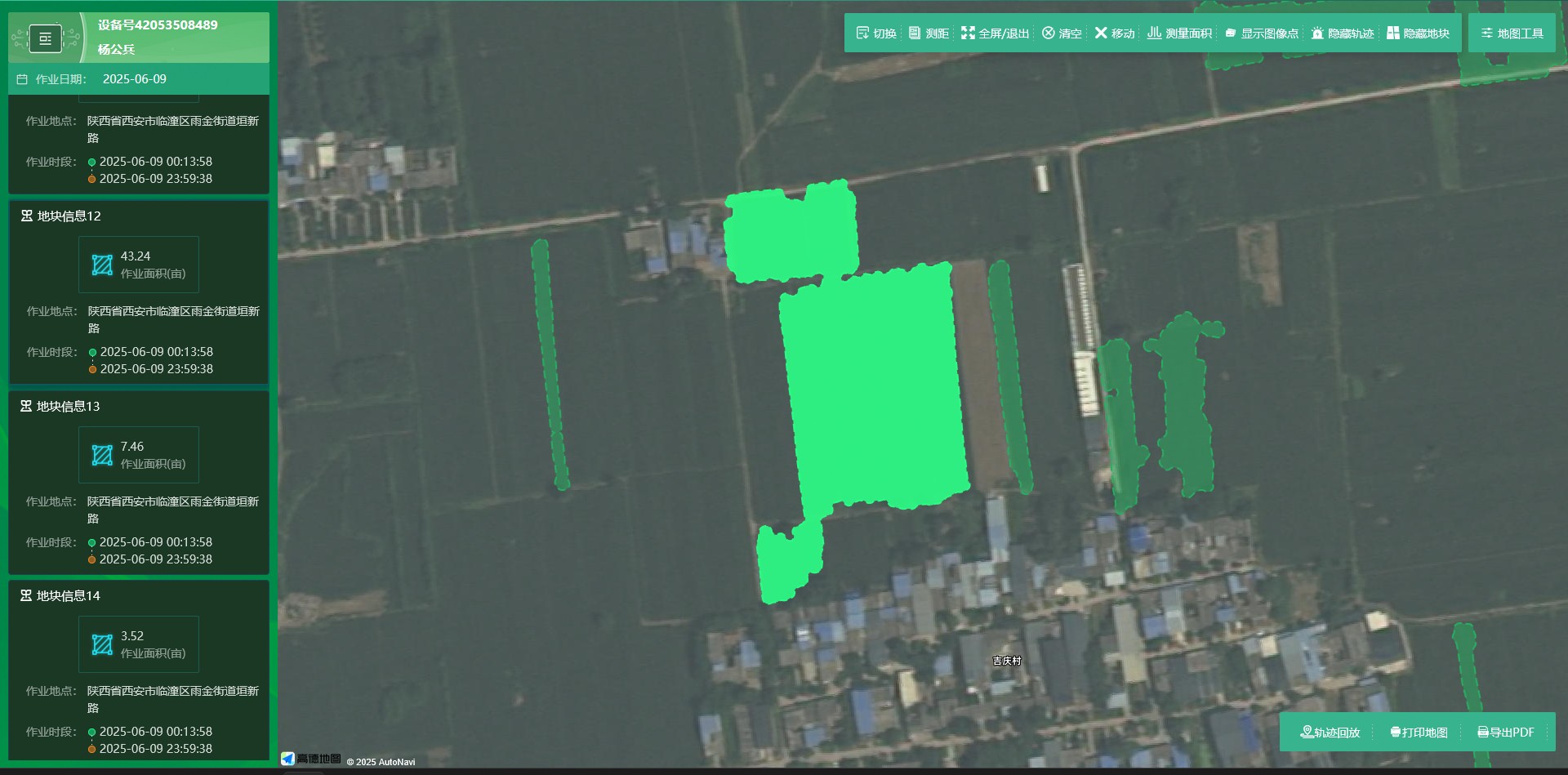
Task: Click the 7.46 亩 work area icon
Action: (x=102, y=455)
